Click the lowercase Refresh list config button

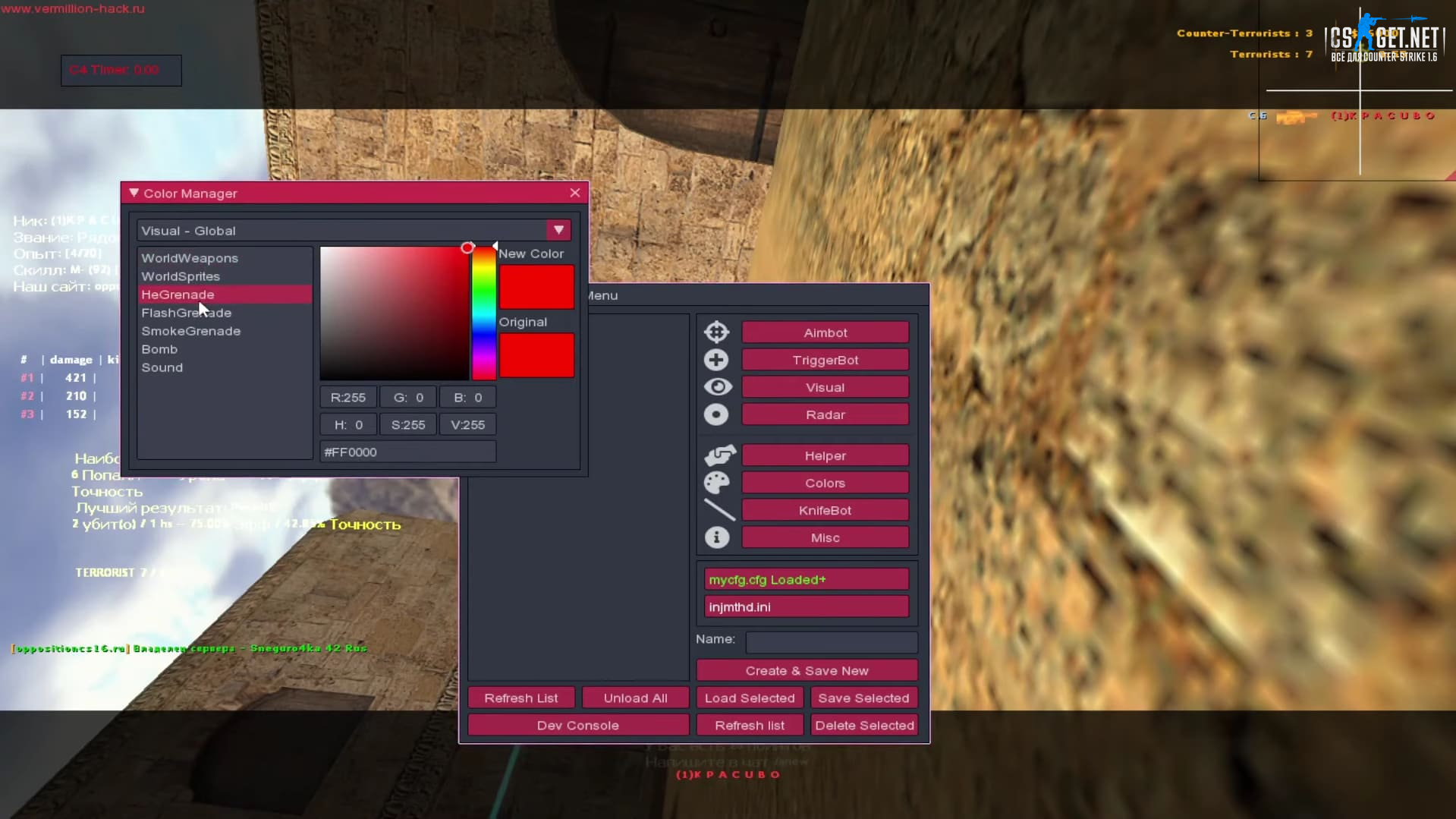click(750, 725)
